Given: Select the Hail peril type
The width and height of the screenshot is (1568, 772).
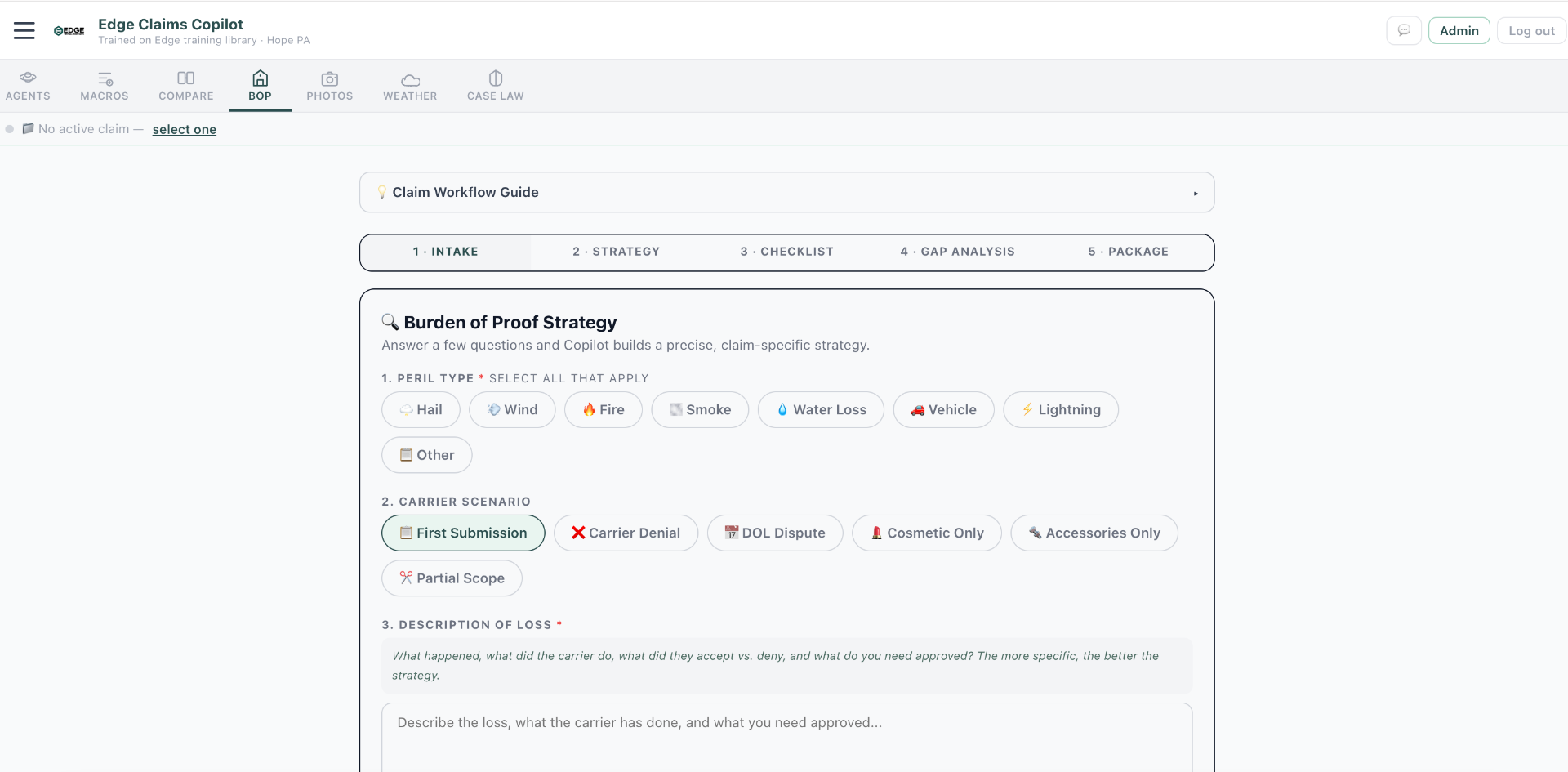Looking at the screenshot, I should tap(420, 409).
